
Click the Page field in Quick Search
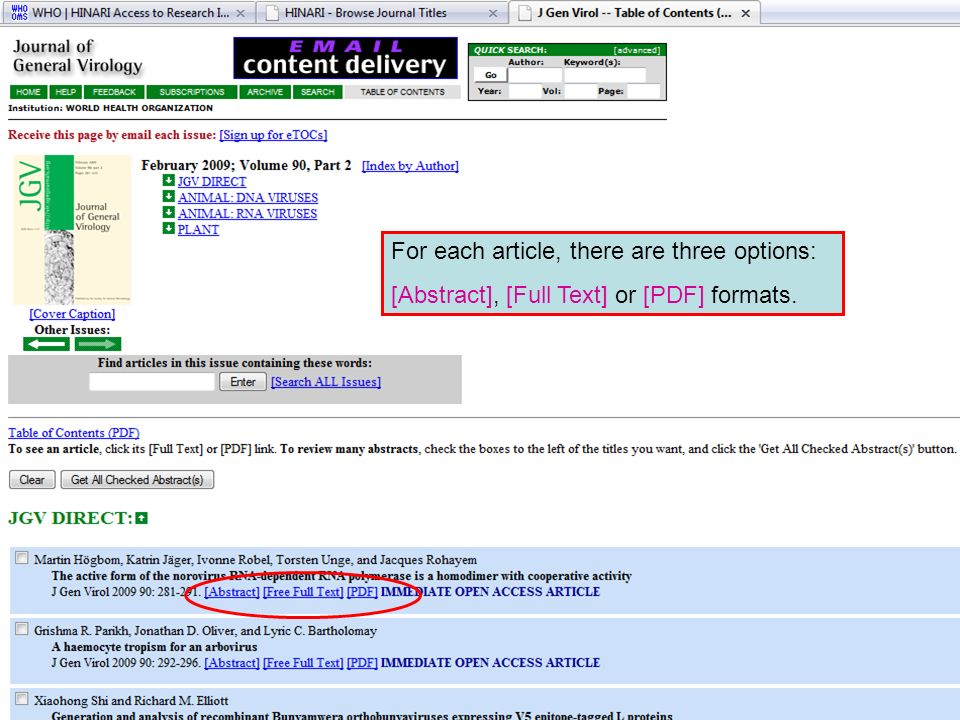pyautogui.click(x=643, y=92)
